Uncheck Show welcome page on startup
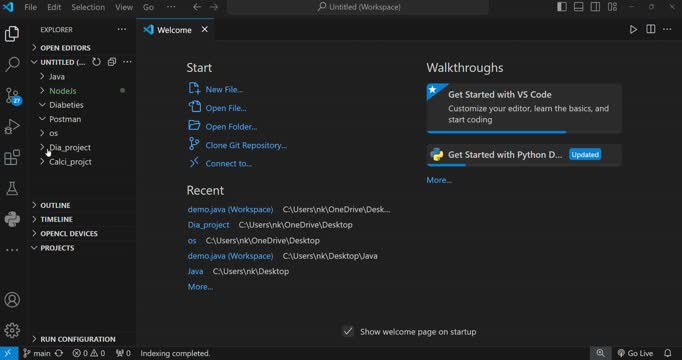Viewport: 682px width, 360px height. pos(348,331)
